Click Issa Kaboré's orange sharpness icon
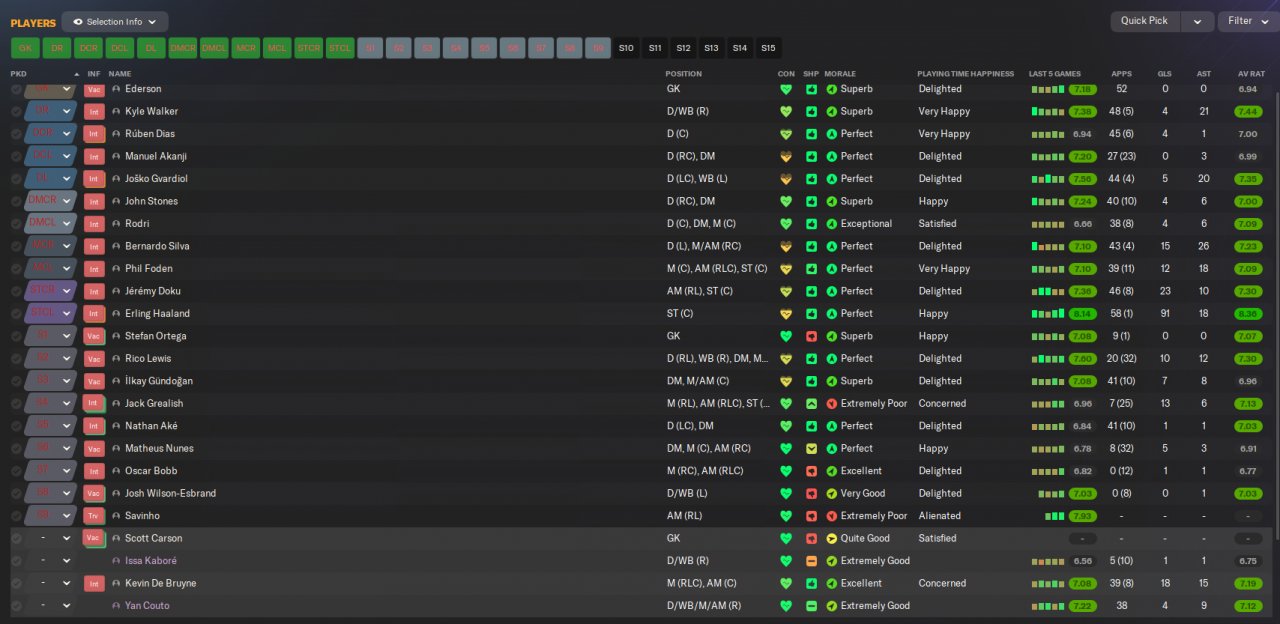The image size is (1280, 624). (811, 561)
